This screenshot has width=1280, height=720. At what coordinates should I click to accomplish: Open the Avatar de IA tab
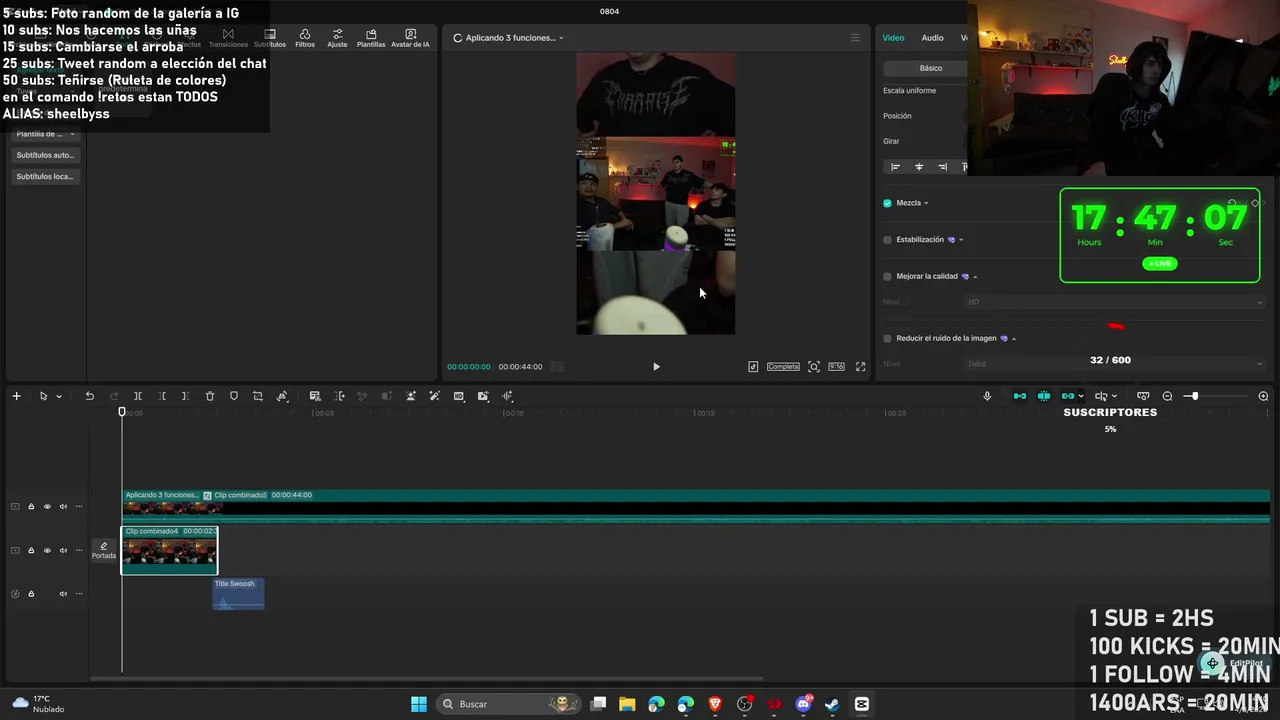pyautogui.click(x=410, y=38)
